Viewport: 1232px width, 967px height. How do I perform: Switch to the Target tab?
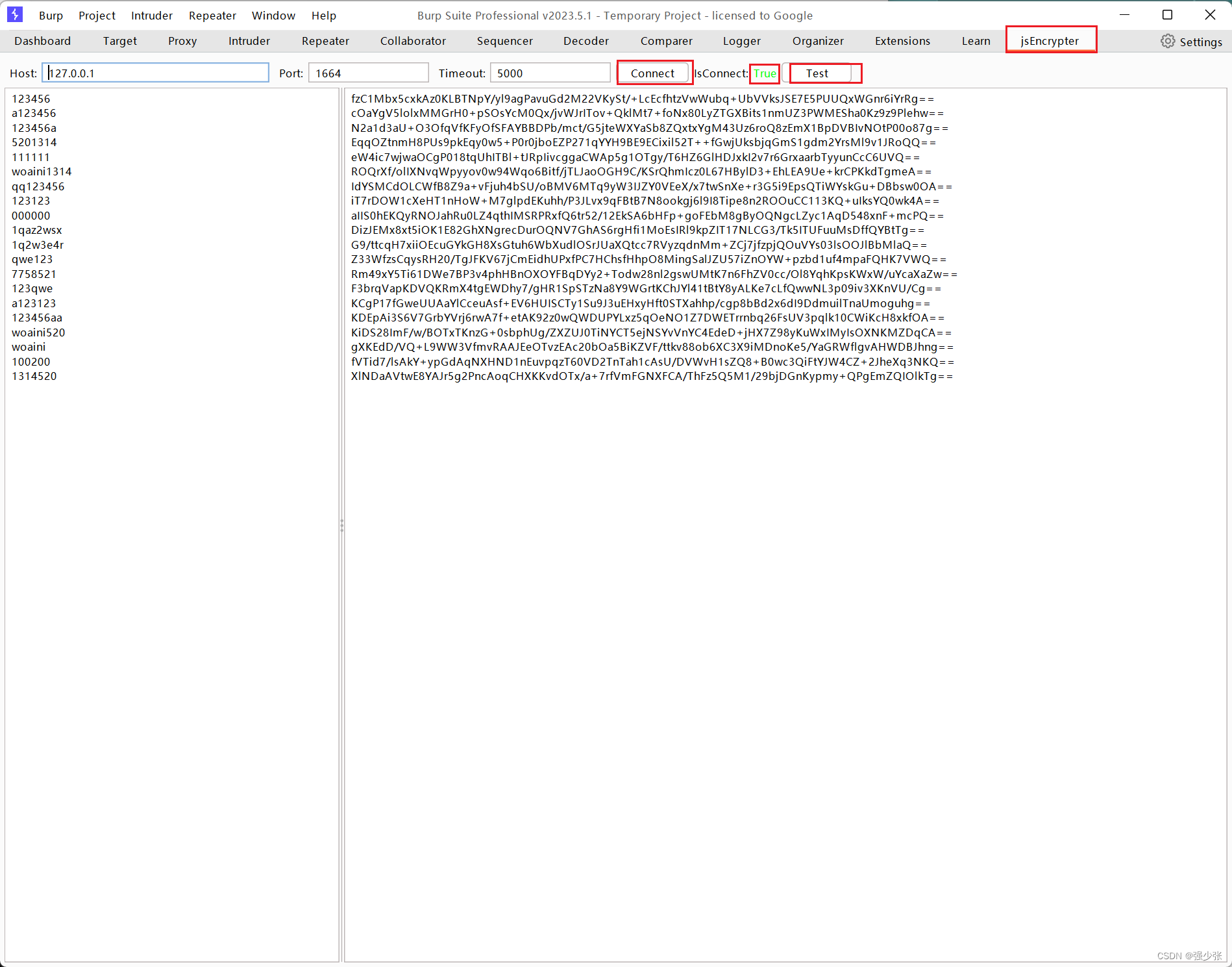click(120, 41)
